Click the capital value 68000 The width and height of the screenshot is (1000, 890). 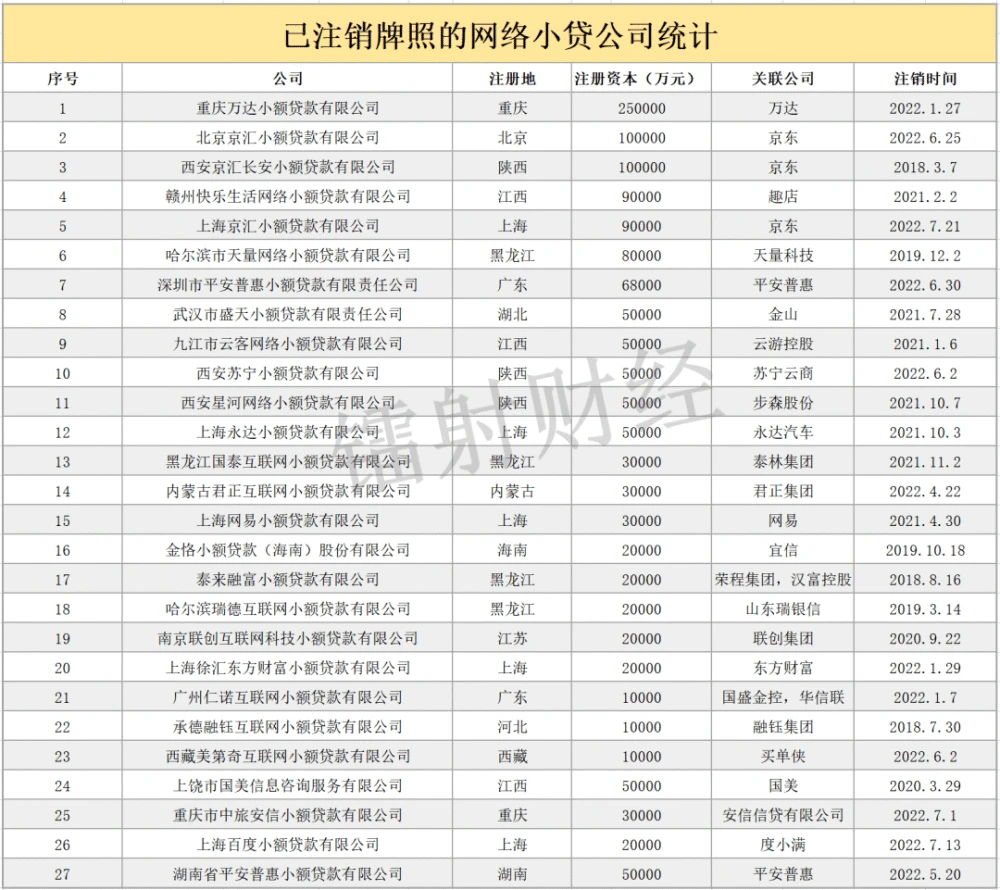tap(642, 285)
